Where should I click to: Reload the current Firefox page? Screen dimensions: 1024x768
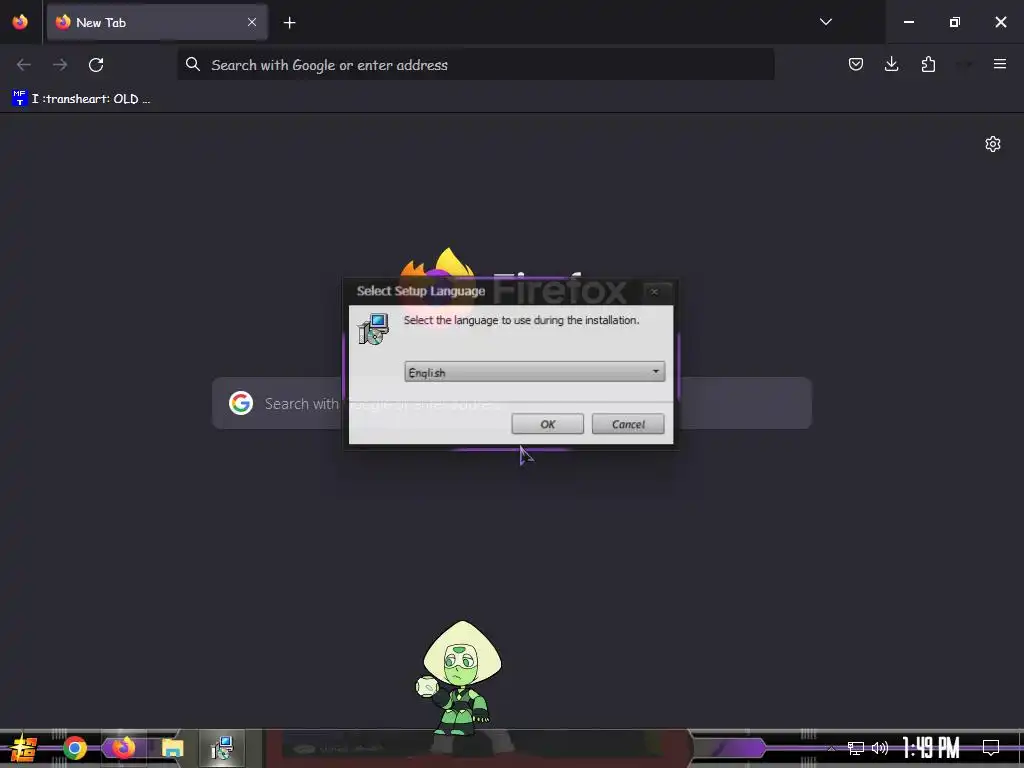click(96, 65)
